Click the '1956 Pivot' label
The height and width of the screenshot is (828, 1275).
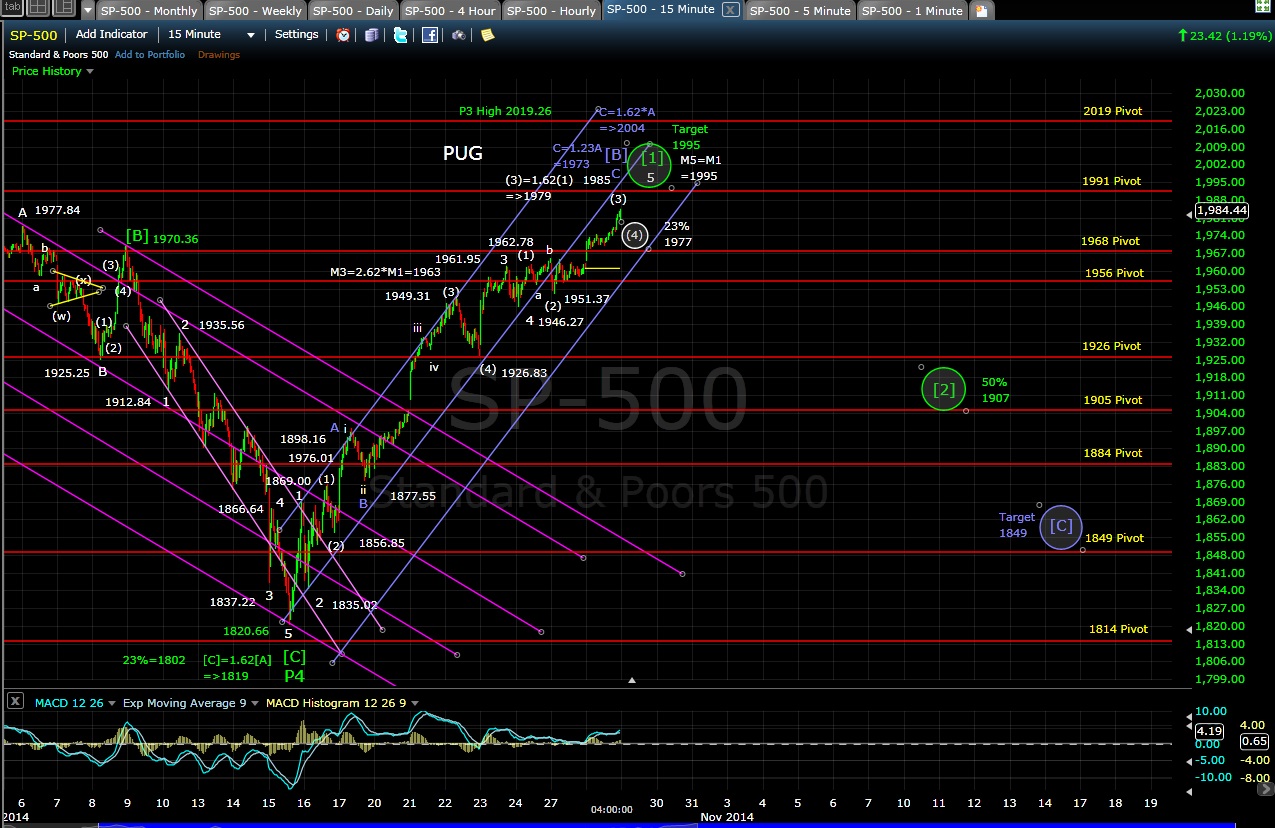tap(1115, 273)
